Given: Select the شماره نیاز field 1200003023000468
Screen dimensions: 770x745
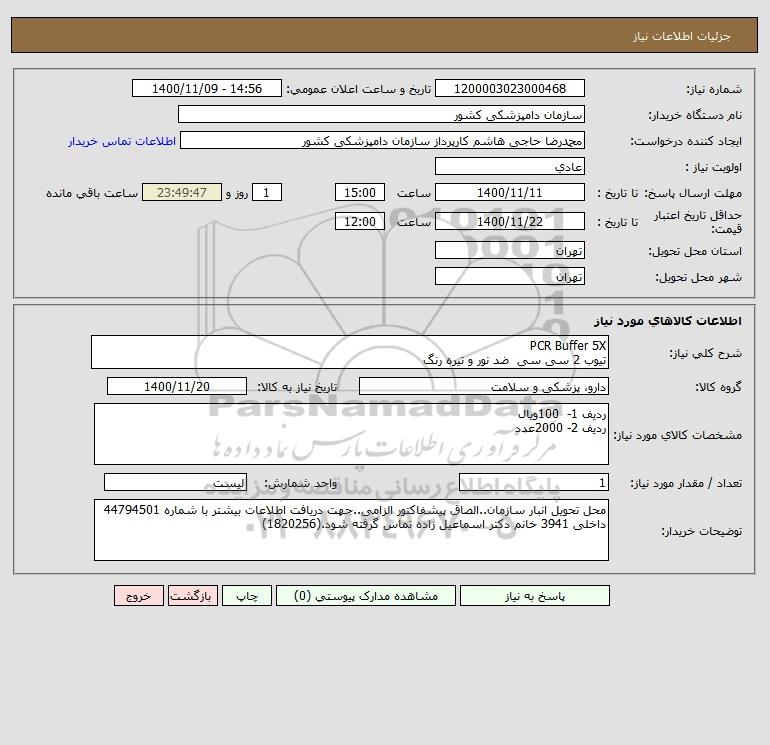Looking at the screenshot, I should tap(510, 88).
